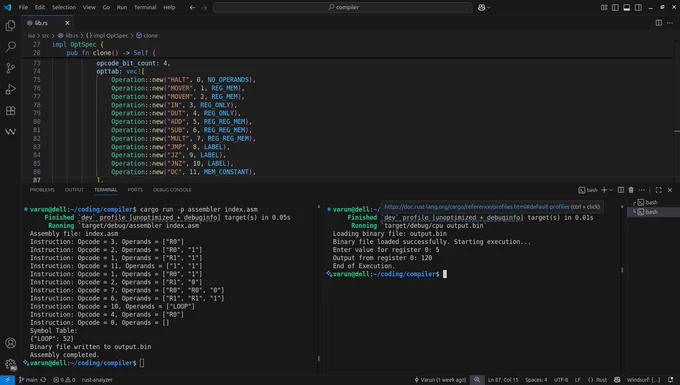Open the Manage gear menu
The height and width of the screenshot is (385, 680).
pyautogui.click(x=10, y=364)
